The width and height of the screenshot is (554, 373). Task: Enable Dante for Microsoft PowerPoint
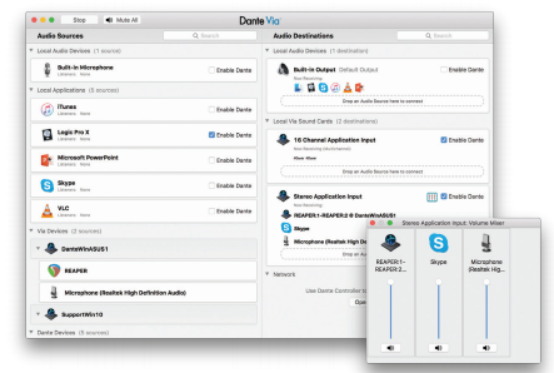(212, 160)
